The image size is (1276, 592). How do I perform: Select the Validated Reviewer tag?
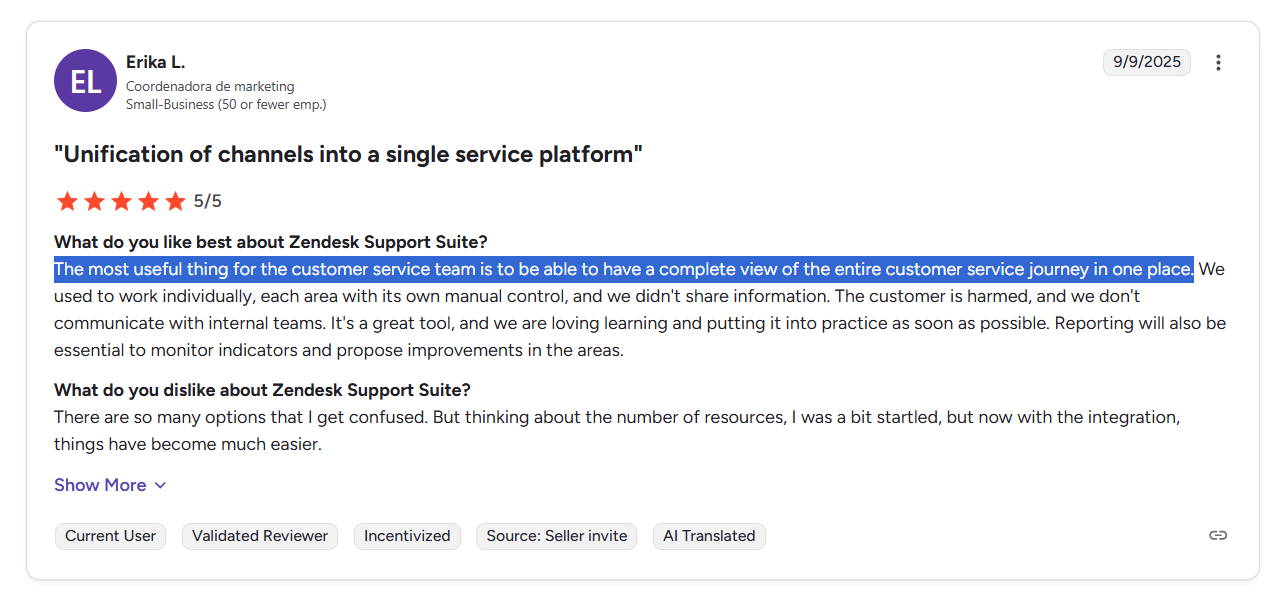pos(260,536)
